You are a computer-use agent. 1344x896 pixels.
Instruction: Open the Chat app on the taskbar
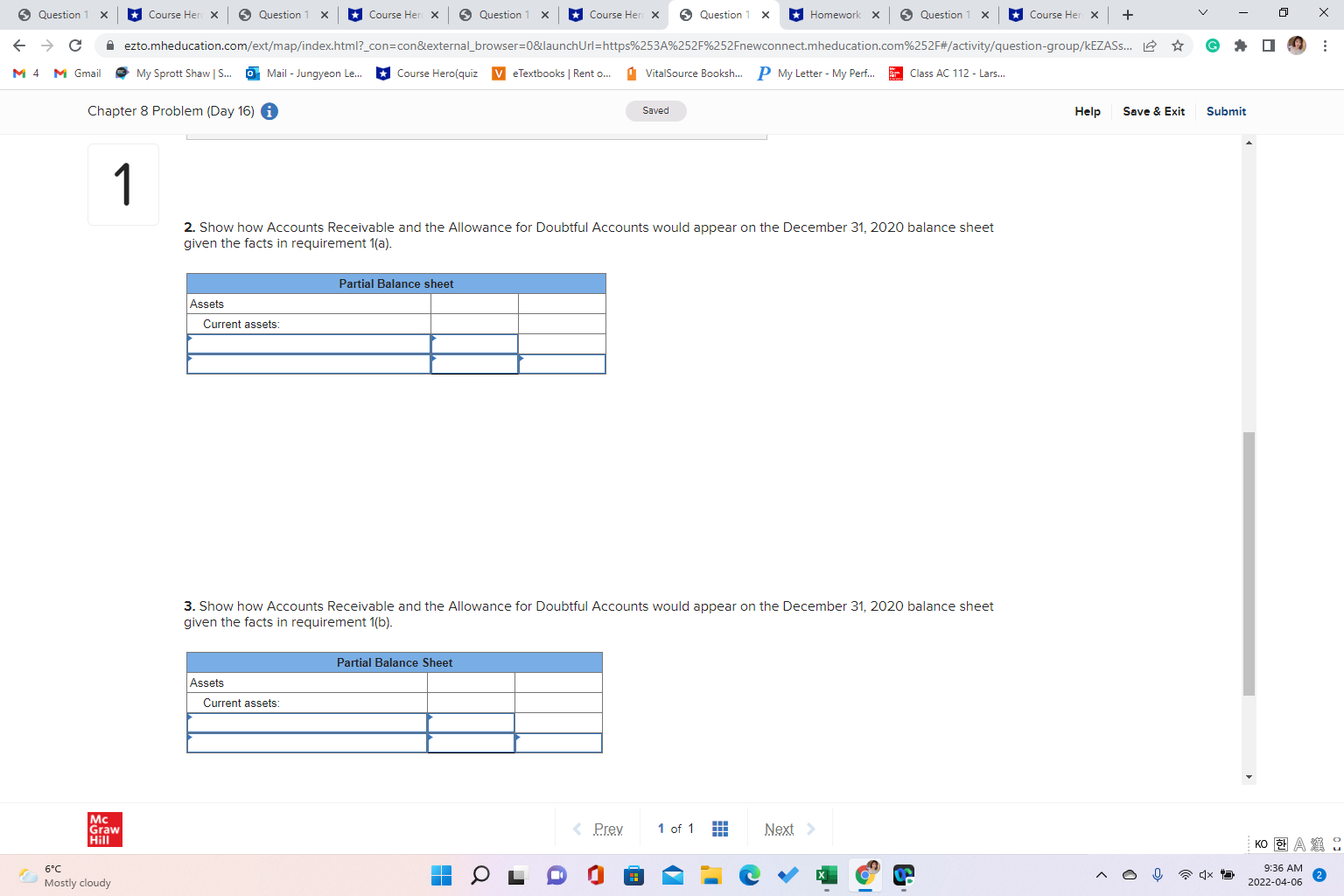click(x=557, y=875)
